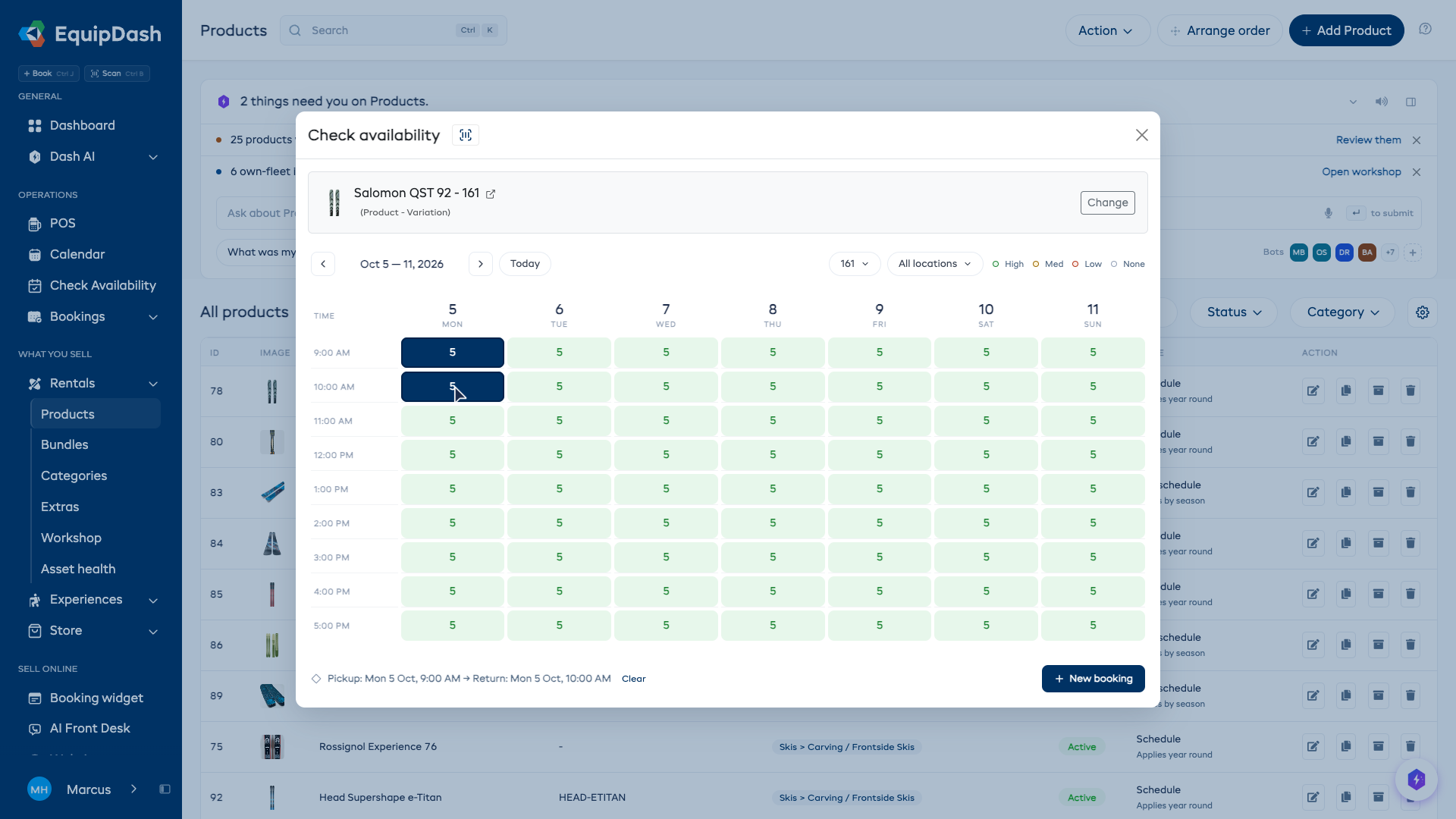Click the floating Dash AI assistant button
The height and width of the screenshot is (819, 1456).
click(1416, 779)
